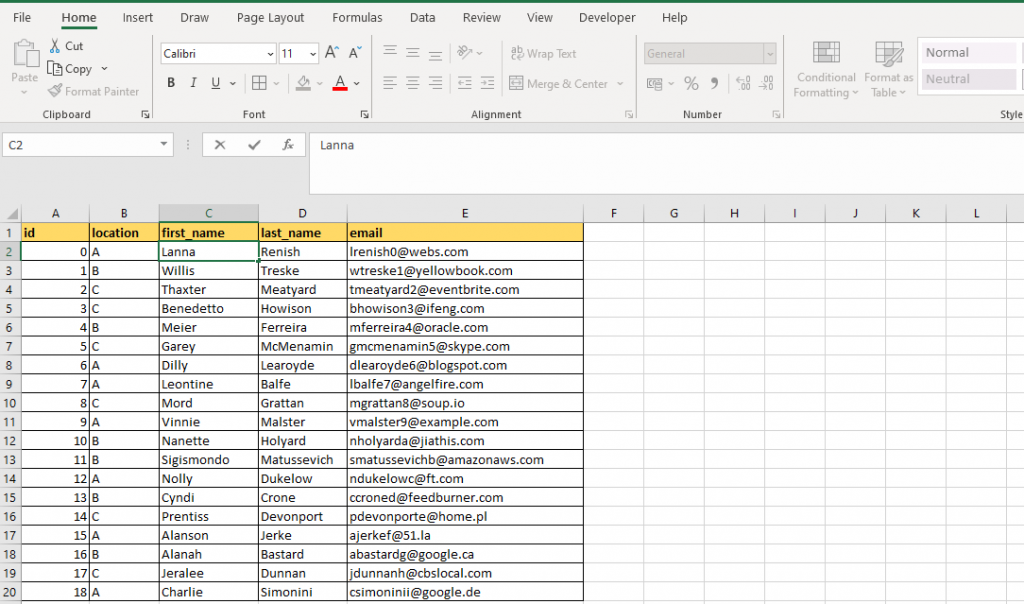Open the General number format dropdown
The height and width of the screenshot is (604, 1024).
768,52
